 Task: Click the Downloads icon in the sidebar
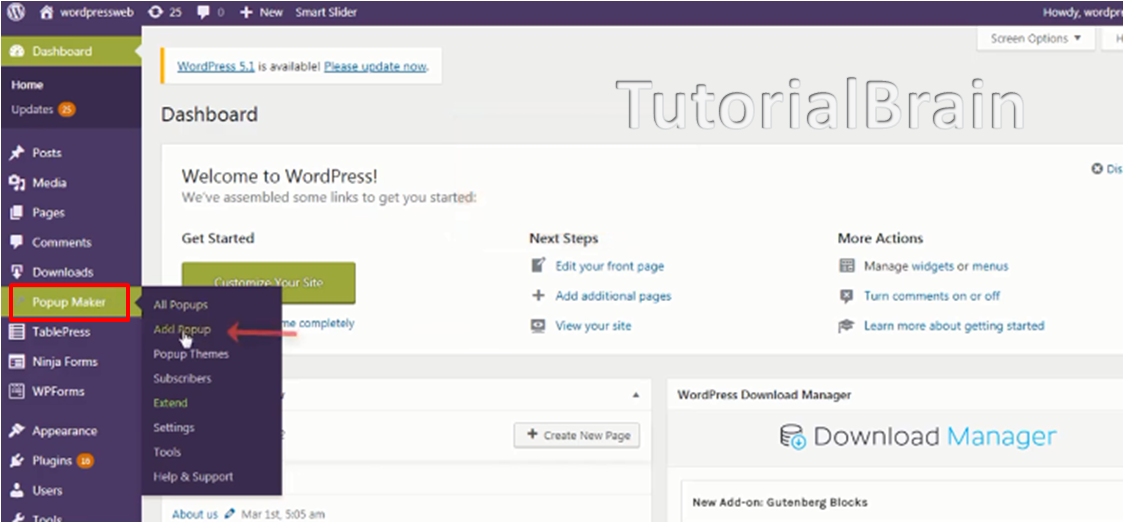17,272
